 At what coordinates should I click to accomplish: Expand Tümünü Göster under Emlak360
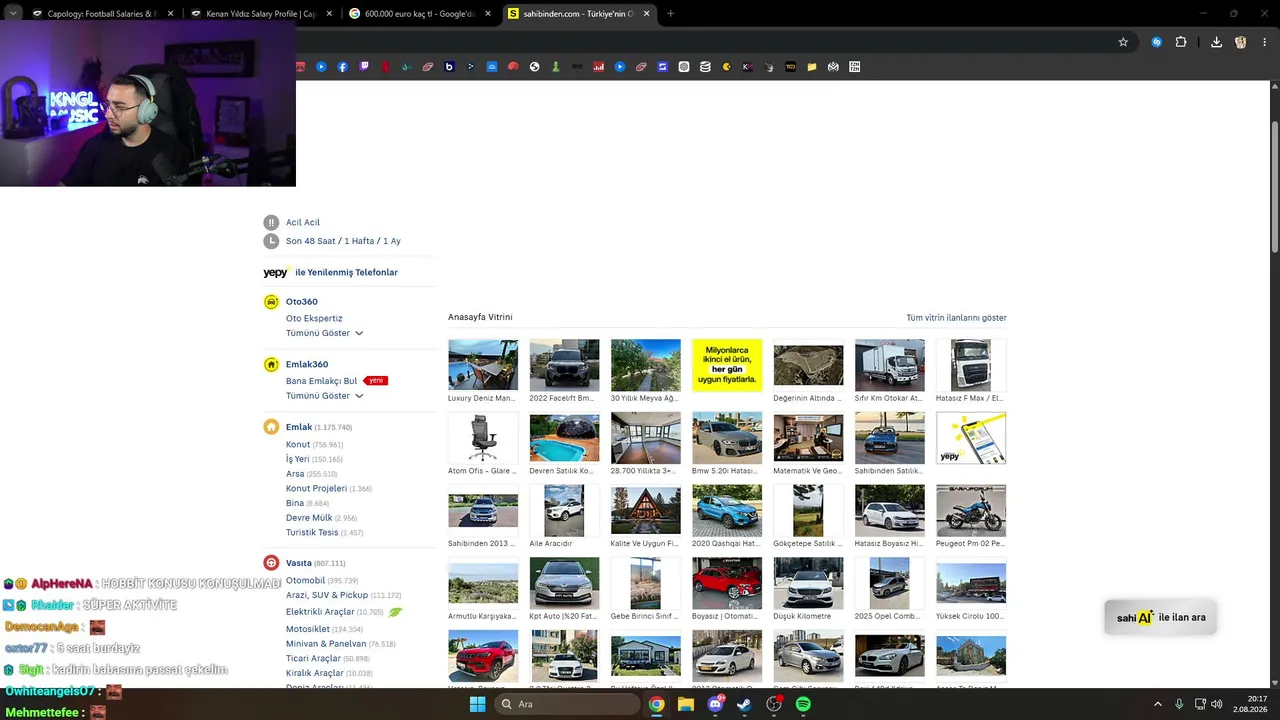(324, 396)
